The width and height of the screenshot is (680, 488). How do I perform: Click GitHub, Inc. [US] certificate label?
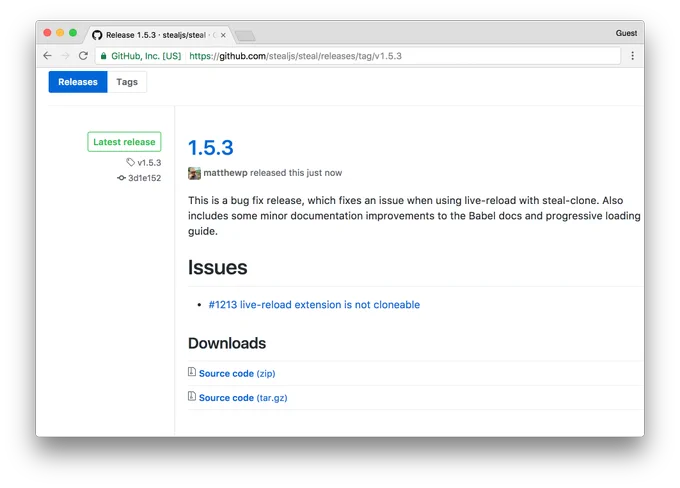(x=146, y=56)
